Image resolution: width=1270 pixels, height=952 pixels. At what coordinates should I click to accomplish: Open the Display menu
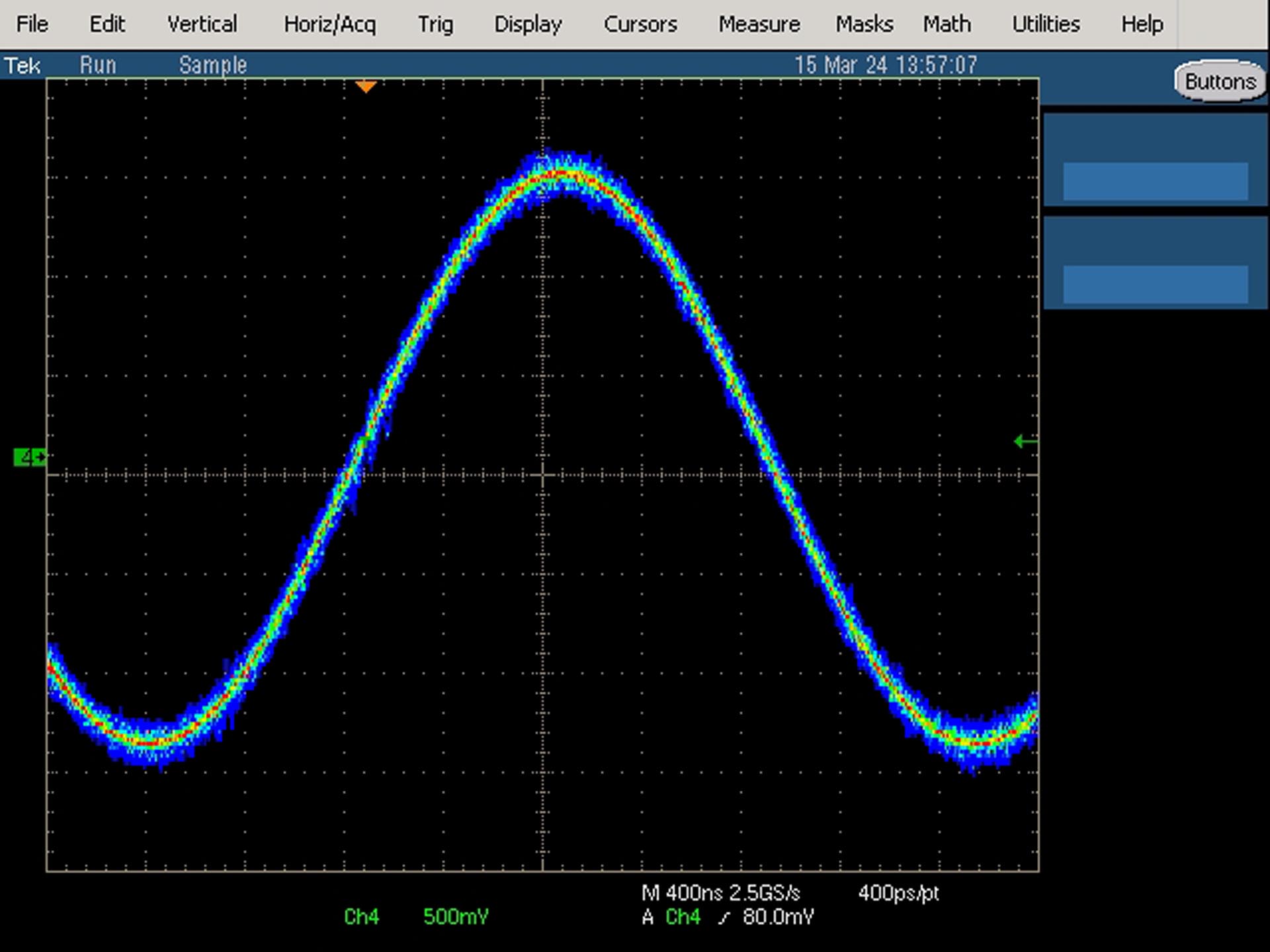tap(528, 24)
